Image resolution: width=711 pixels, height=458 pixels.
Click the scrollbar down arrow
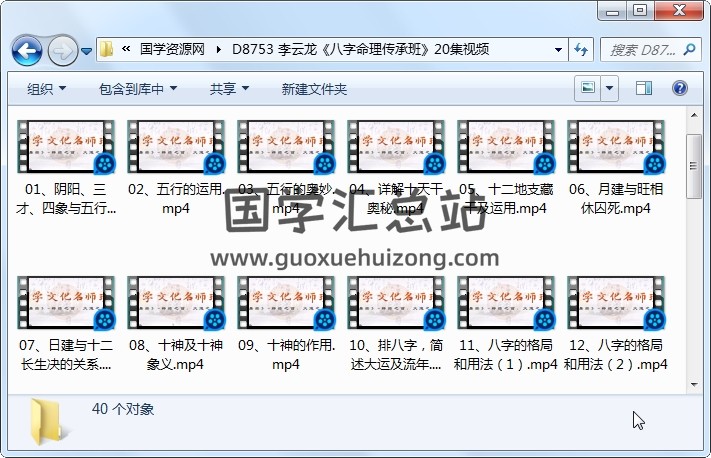[x=694, y=385]
